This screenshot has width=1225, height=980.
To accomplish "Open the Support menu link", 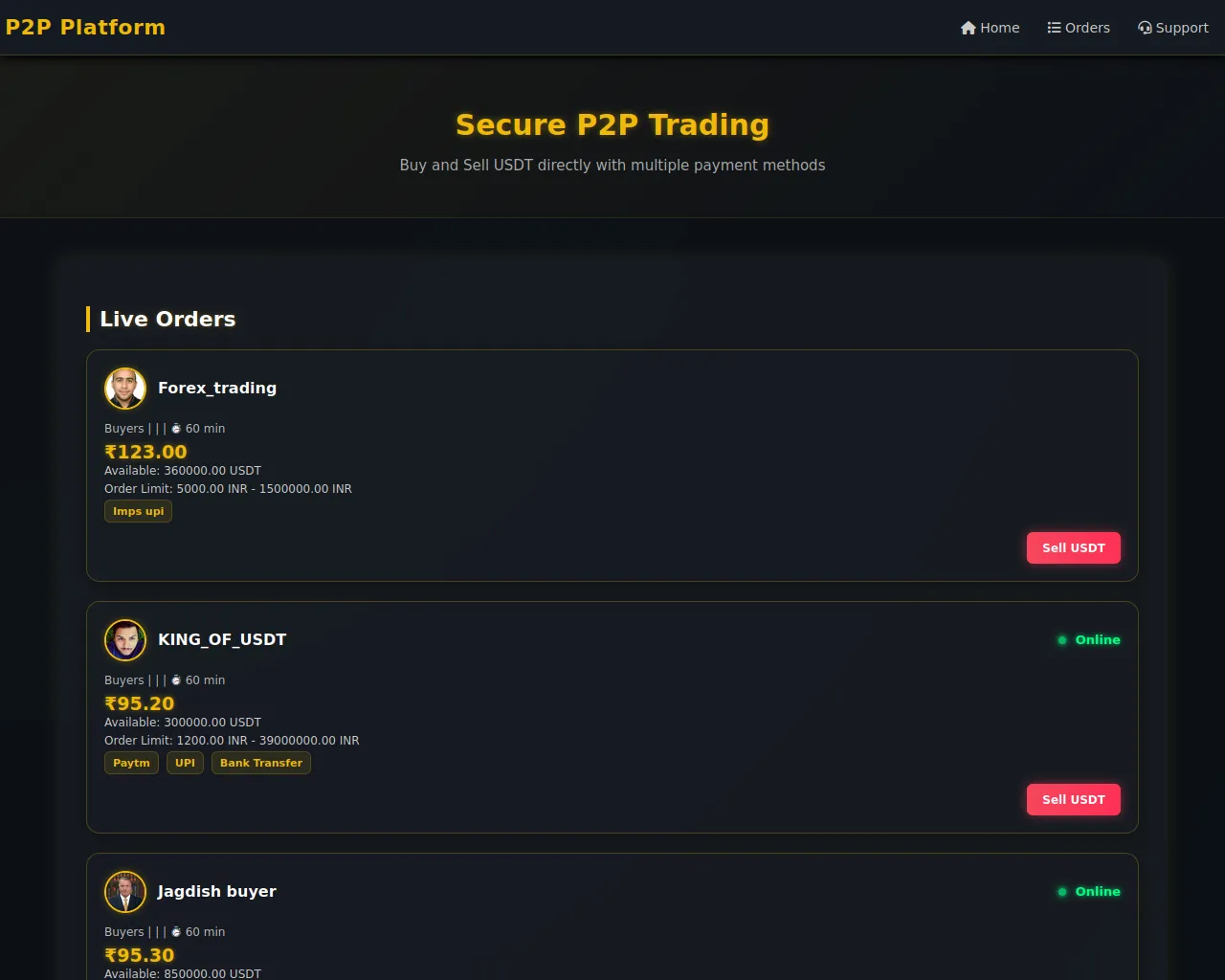I will (x=1173, y=28).
